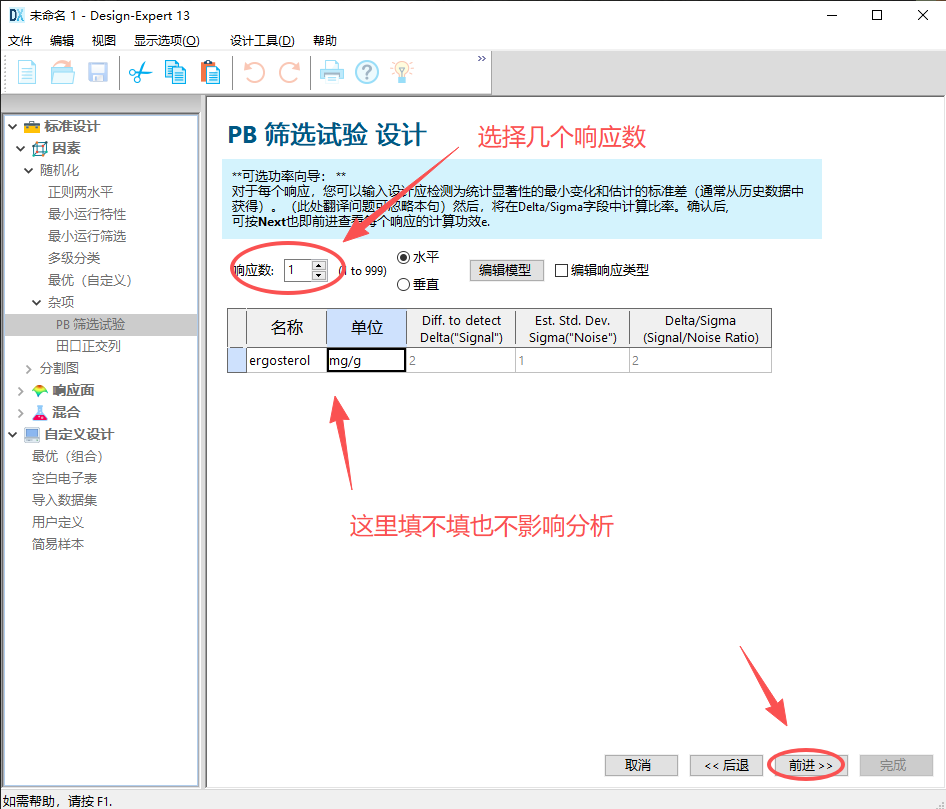This screenshot has height=809, width=946.
Task: Cut using the scissors icon
Action: [x=139, y=71]
